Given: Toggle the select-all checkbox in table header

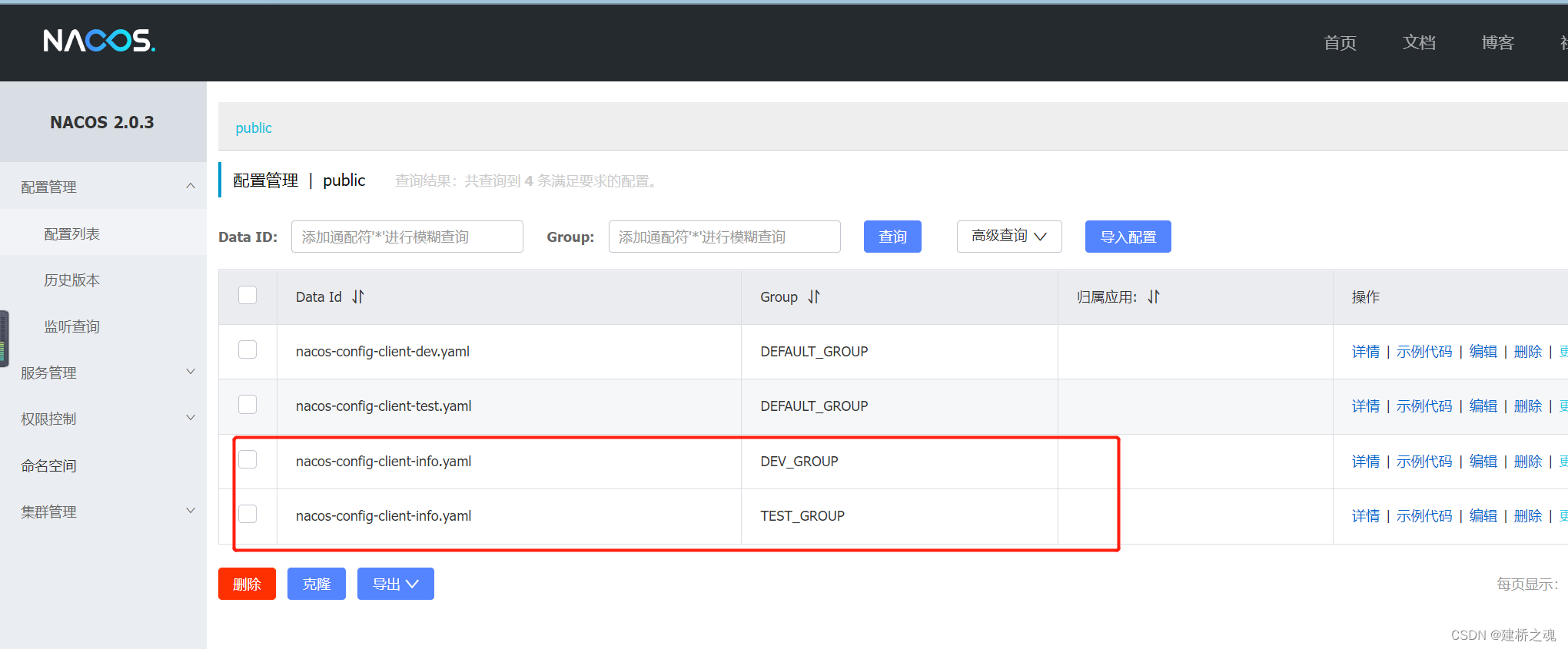Looking at the screenshot, I should (x=247, y=296).
